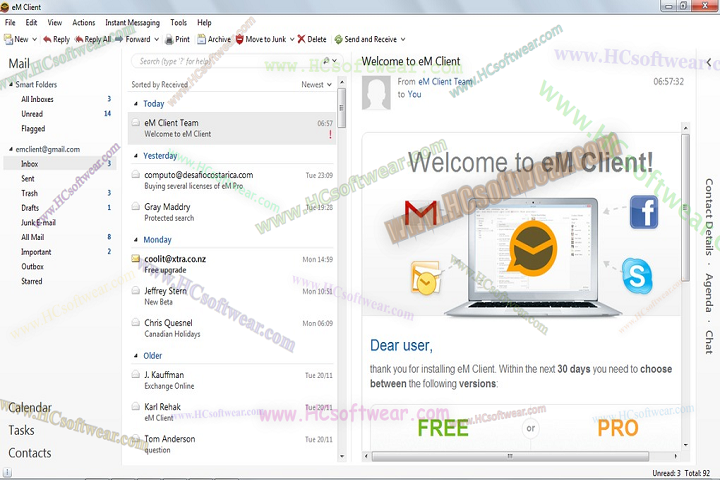Open the Tools menu
Screen dimensions: 720x480
tap(179, 23)
